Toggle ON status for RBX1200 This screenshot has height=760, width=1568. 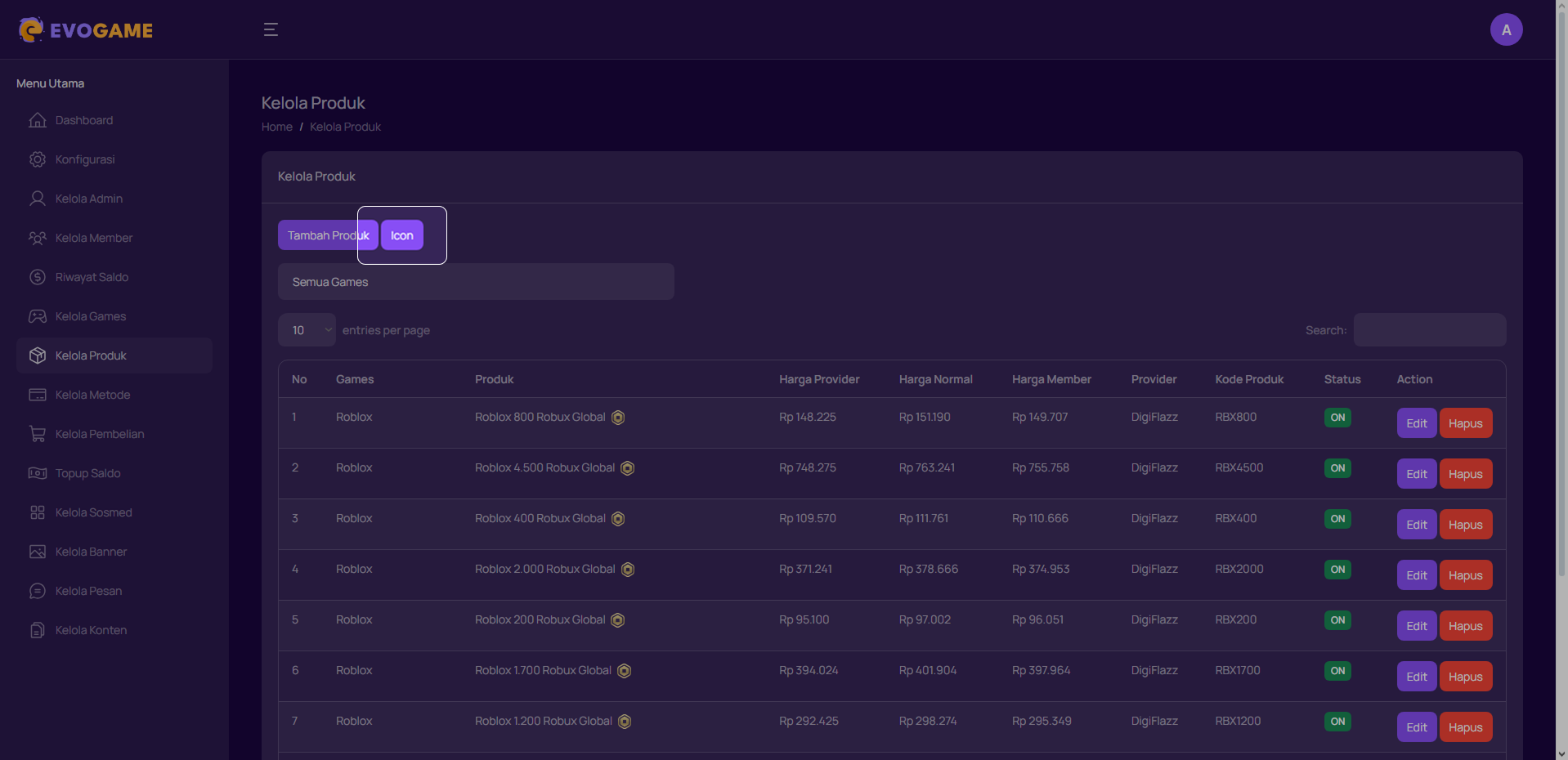pyautogui.click(x=1337, y=722)
